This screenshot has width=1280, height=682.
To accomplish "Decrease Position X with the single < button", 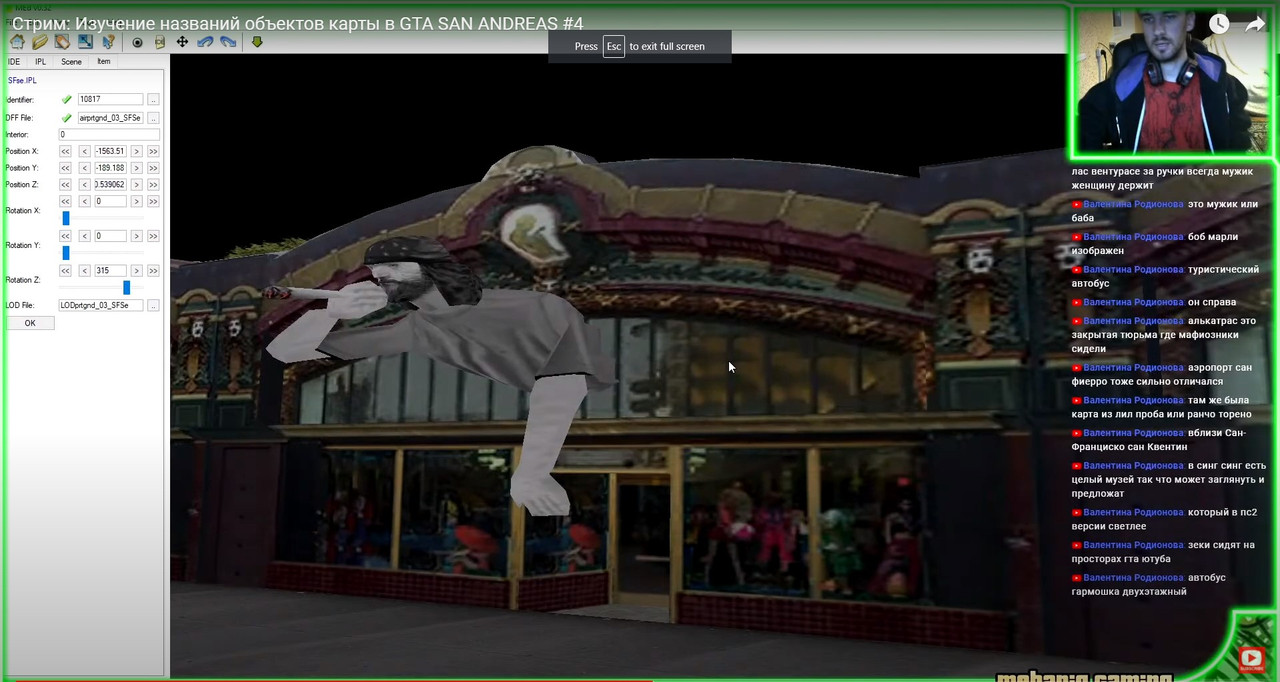I will 84,151.
